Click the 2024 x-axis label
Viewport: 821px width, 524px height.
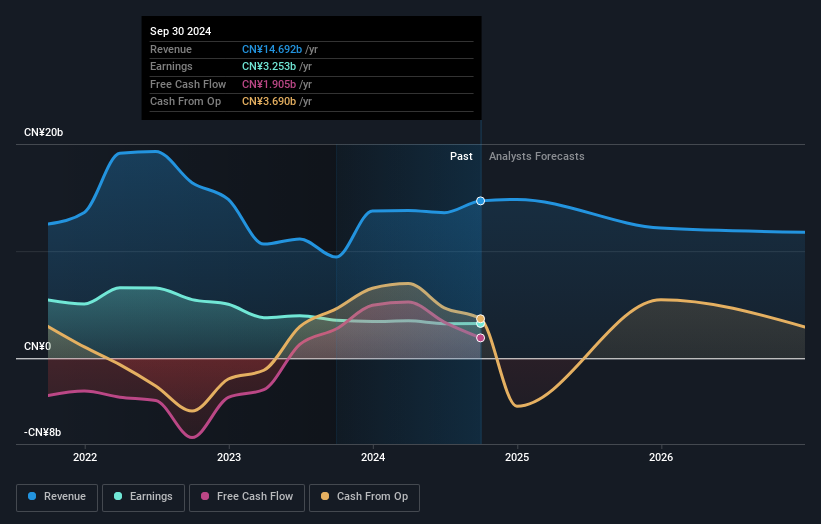(x=373, y=457)
